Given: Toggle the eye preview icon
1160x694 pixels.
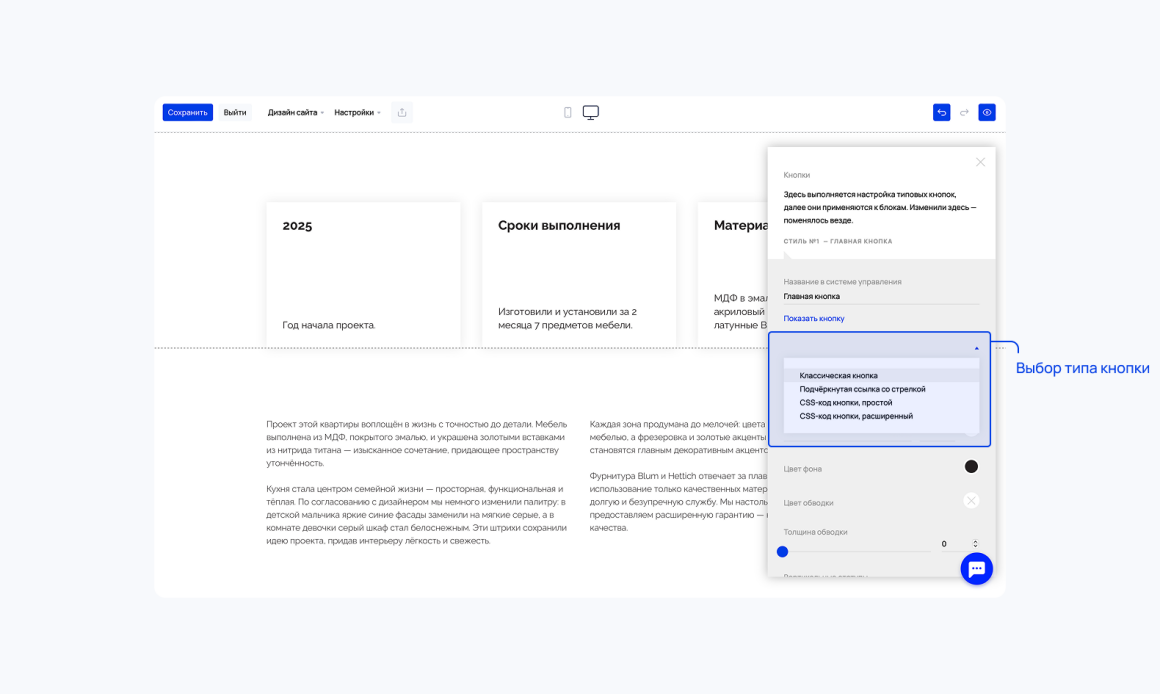Looking at the screenshot, I should 987,112.
